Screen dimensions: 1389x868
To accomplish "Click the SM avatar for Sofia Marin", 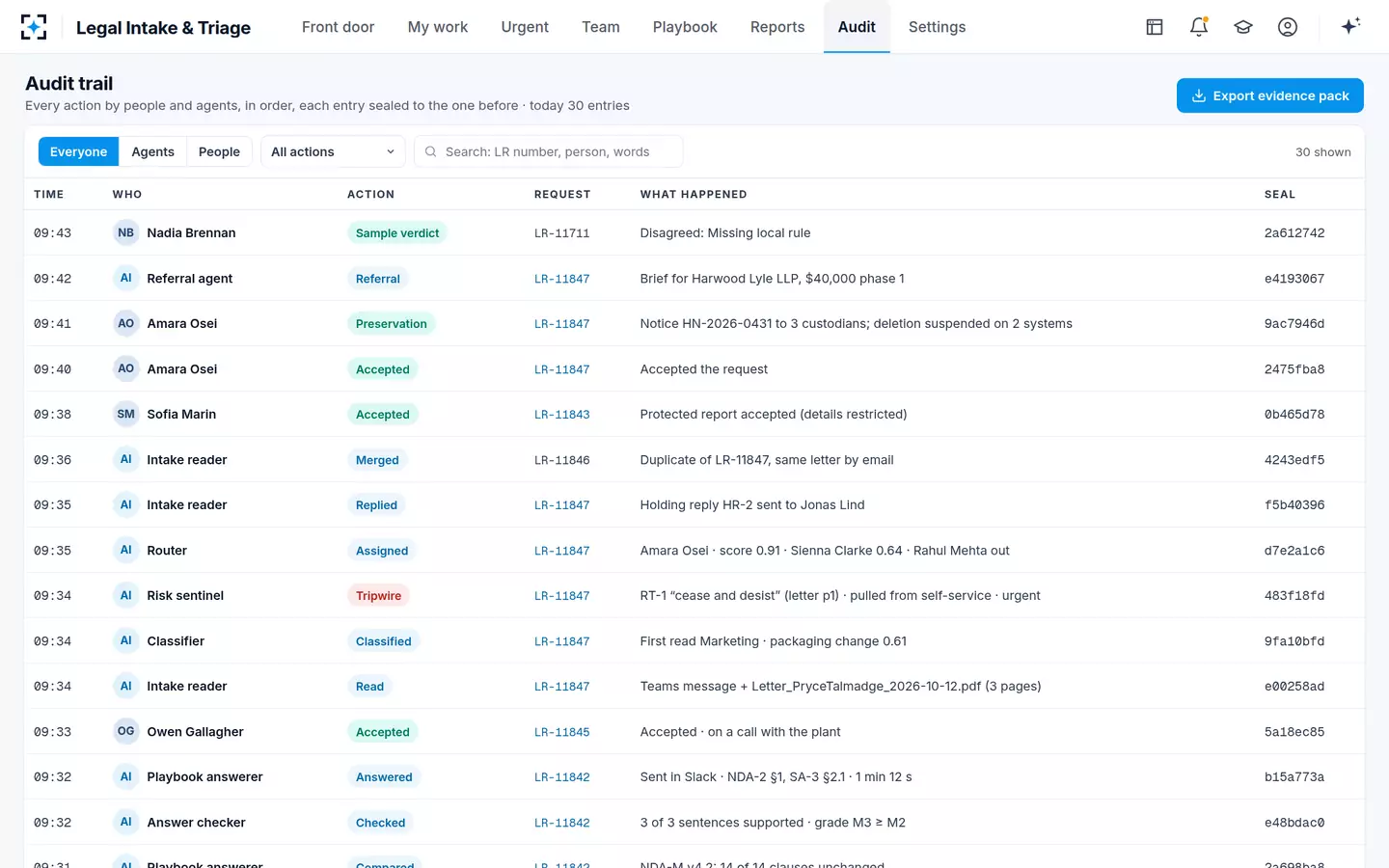I will (126, 414).
